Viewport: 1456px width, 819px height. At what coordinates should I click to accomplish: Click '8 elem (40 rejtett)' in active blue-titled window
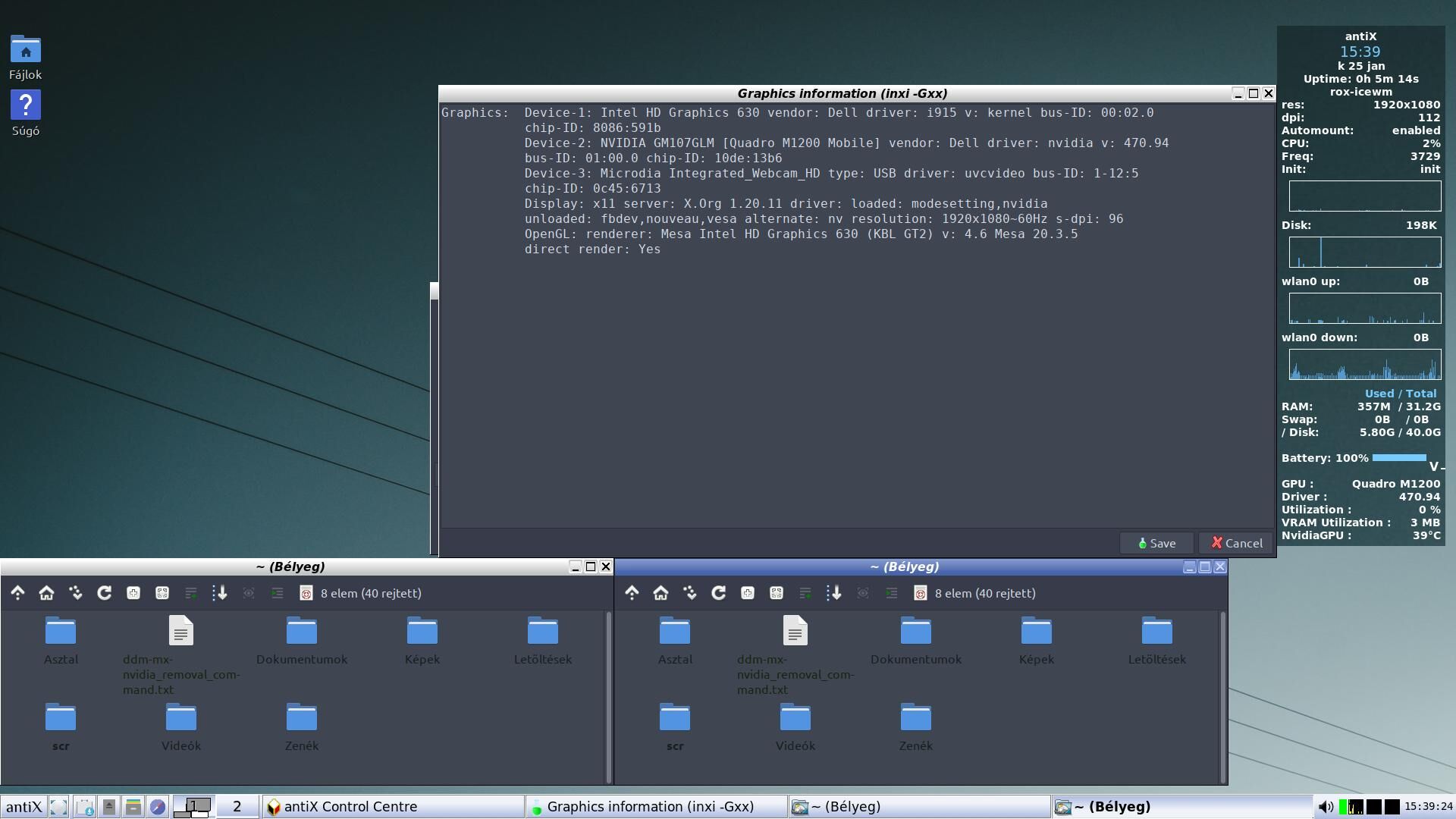tap(985, 593)
